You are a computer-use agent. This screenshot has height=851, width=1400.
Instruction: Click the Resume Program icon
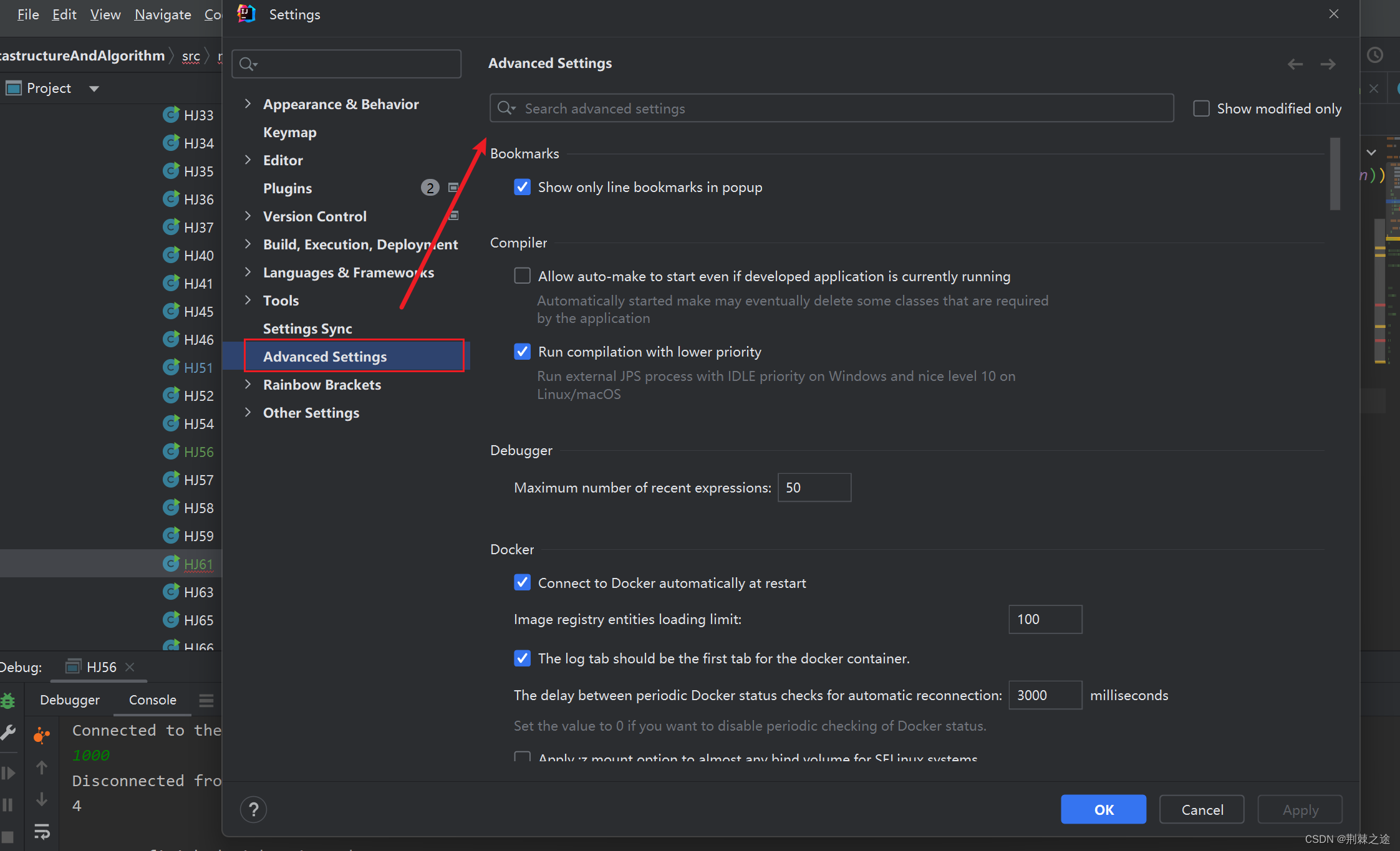pos(8,774)
